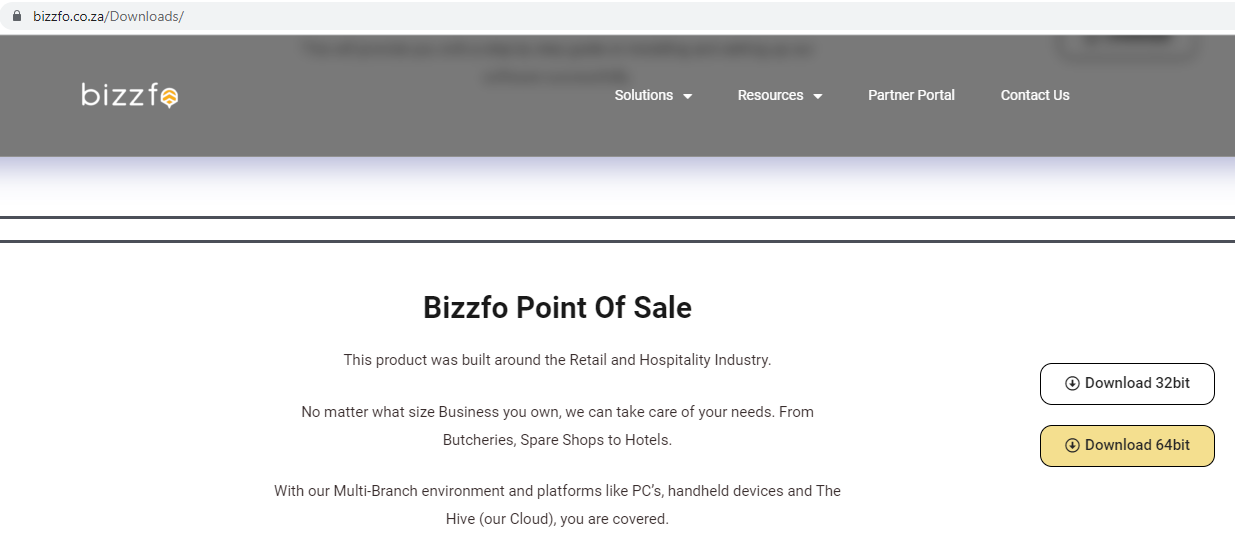Click the Retail and Hospitality Industry sentence
This screenshot has width=1235, height=548.
pos(557,360)
